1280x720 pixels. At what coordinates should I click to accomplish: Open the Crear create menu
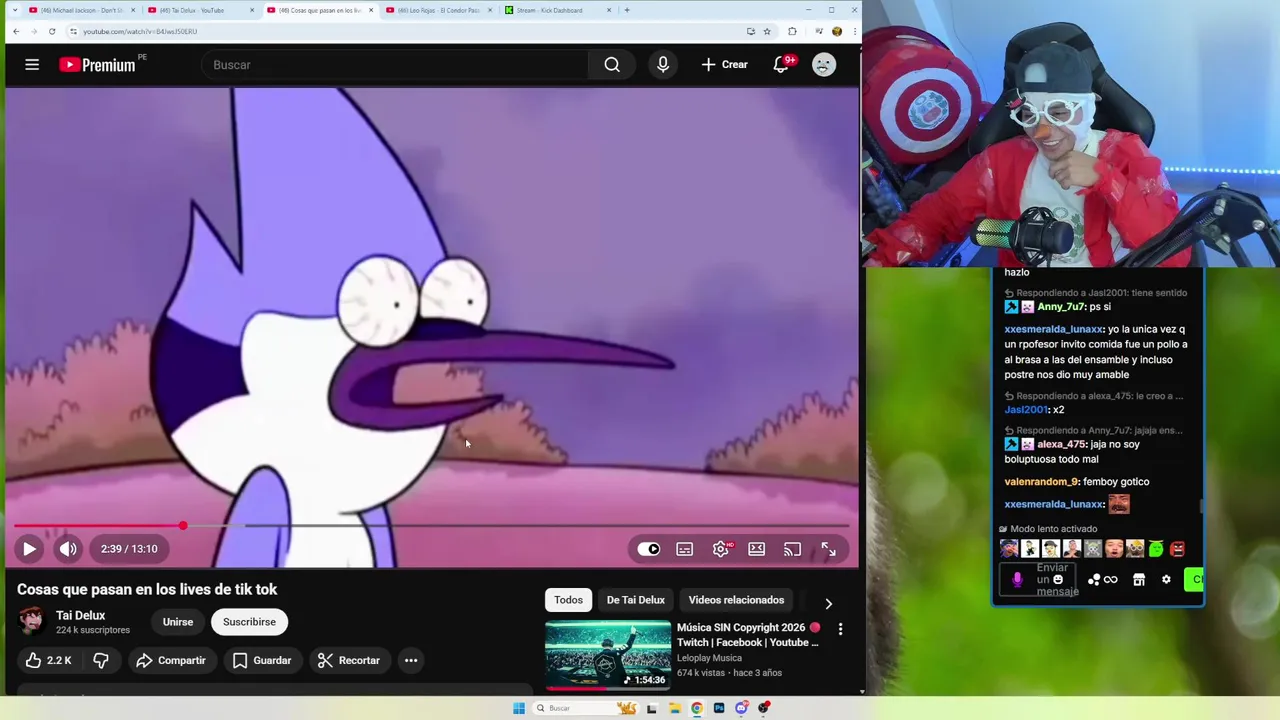[724, 65]
